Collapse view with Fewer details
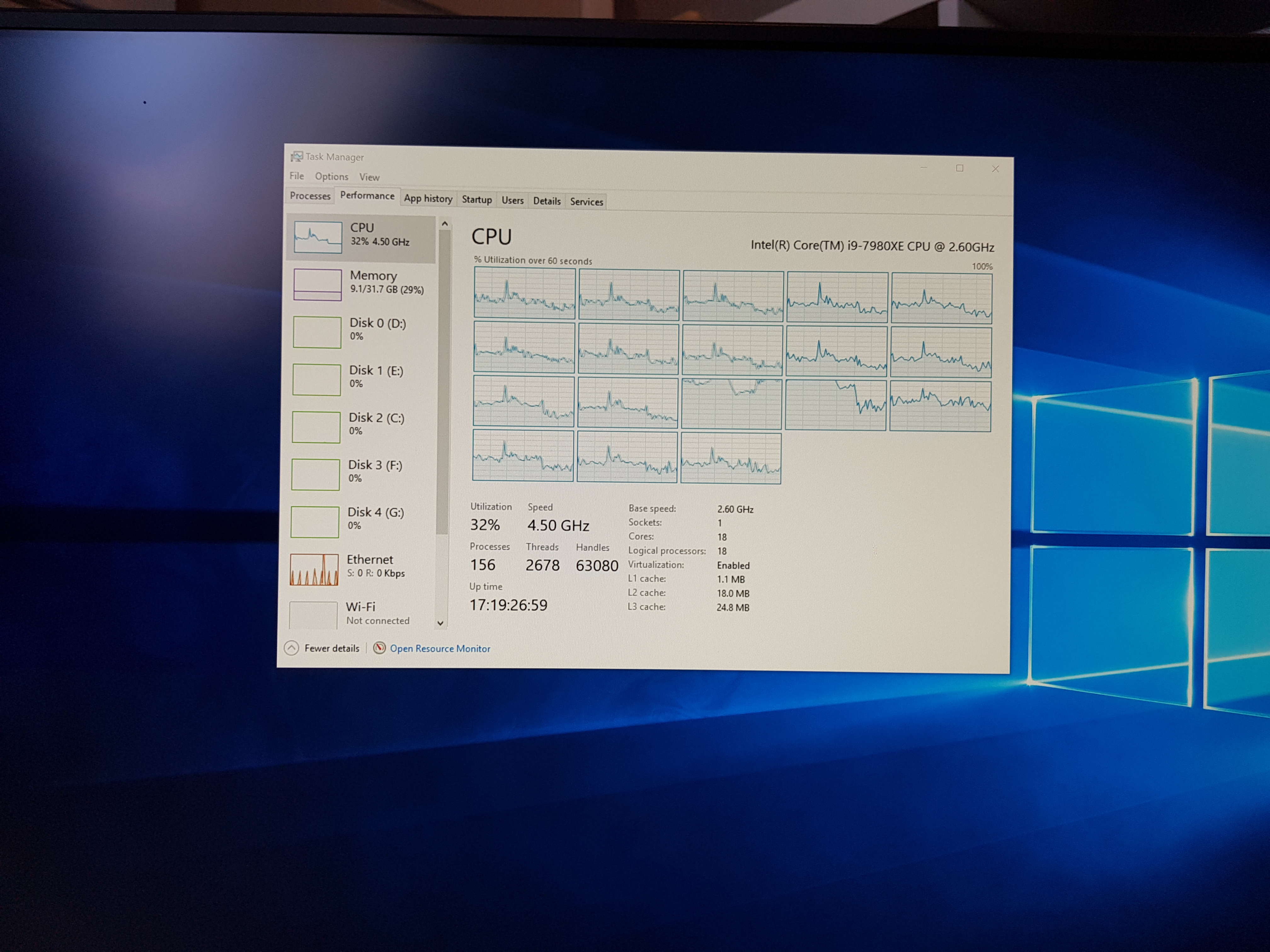 [331, 648]
